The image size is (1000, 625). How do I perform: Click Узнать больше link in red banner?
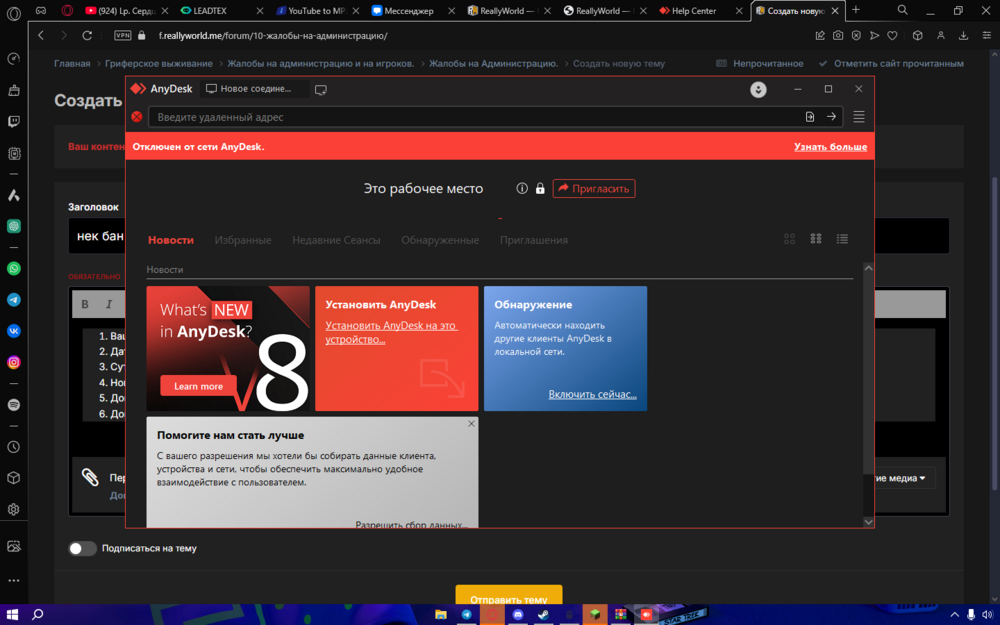coord(830,147)
